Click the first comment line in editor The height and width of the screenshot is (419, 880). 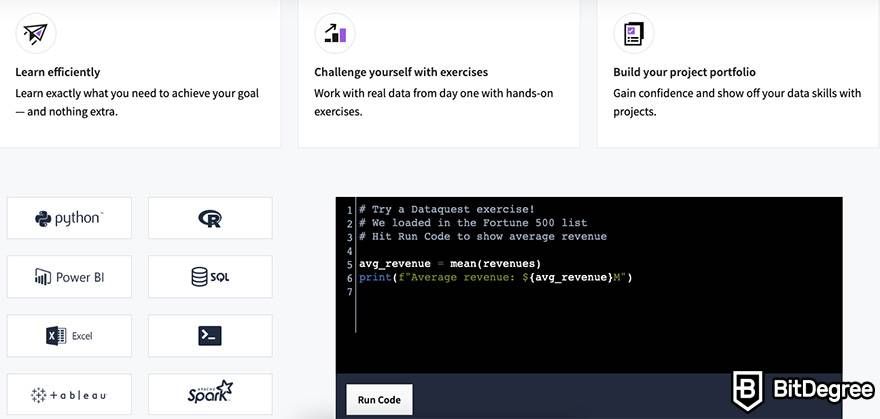click(x=447, y=209)
